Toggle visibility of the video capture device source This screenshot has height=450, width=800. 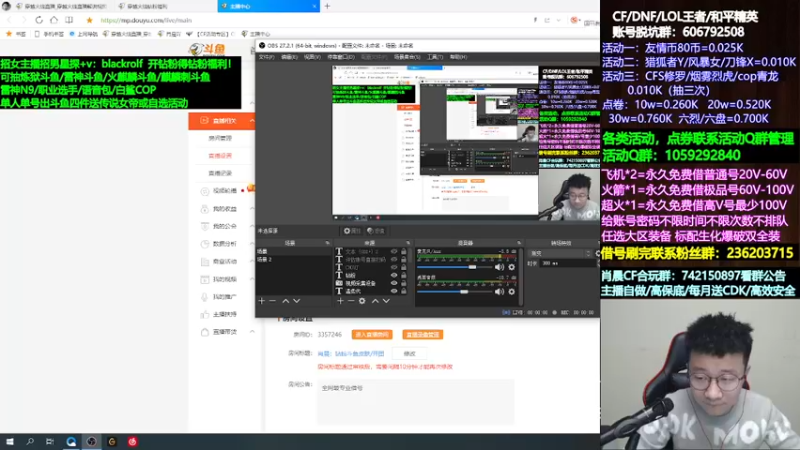(x=394, y=283)
